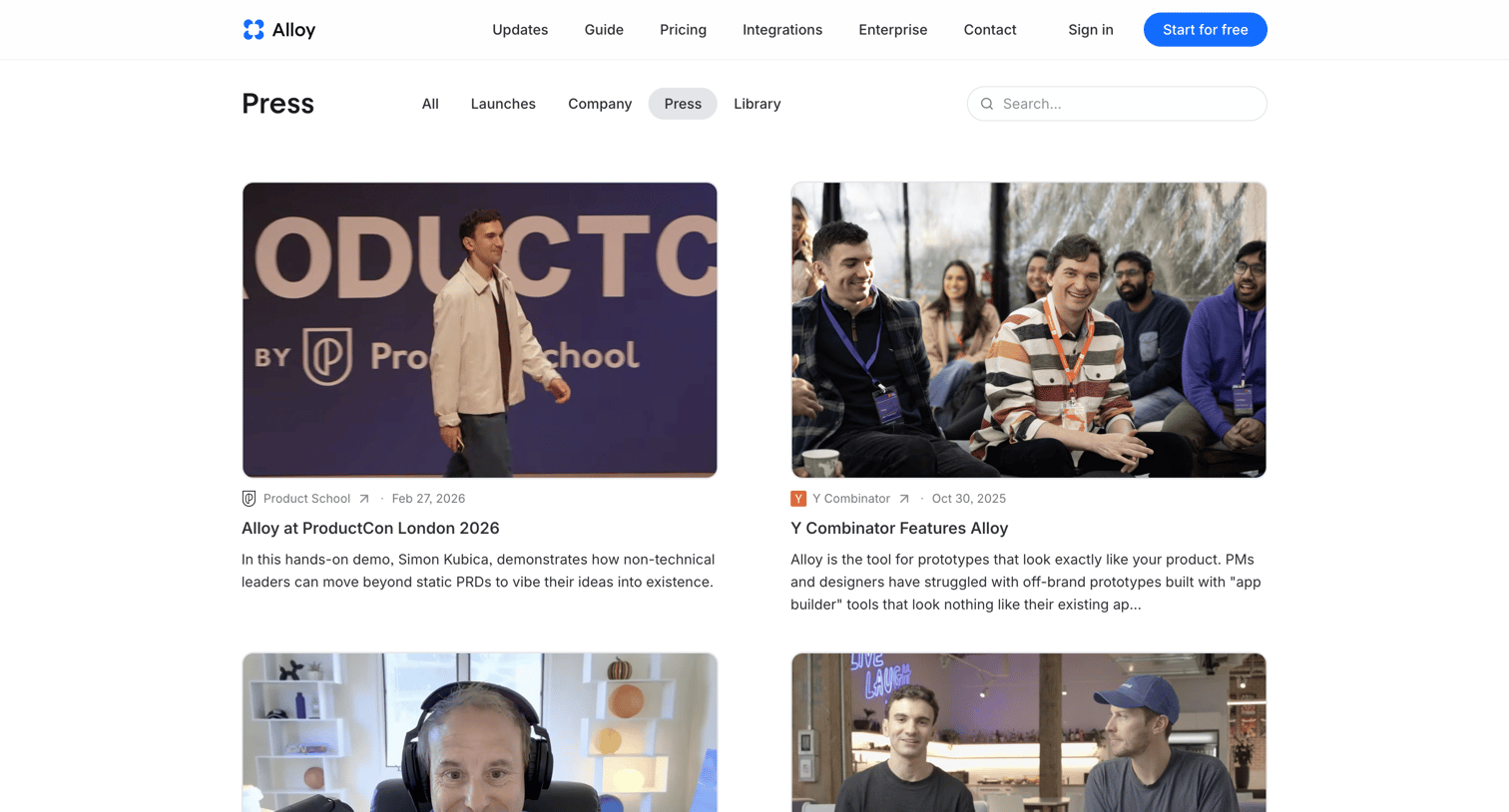Open article Y Combinator Features Alloy
Image resolution: width=1509 pixels, height=812 pixels.
click(899, 529)
